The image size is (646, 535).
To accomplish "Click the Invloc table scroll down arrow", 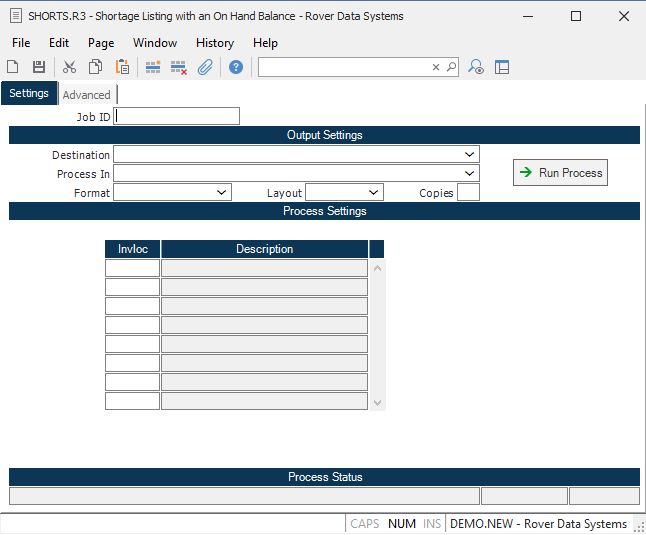I will 377,402.
